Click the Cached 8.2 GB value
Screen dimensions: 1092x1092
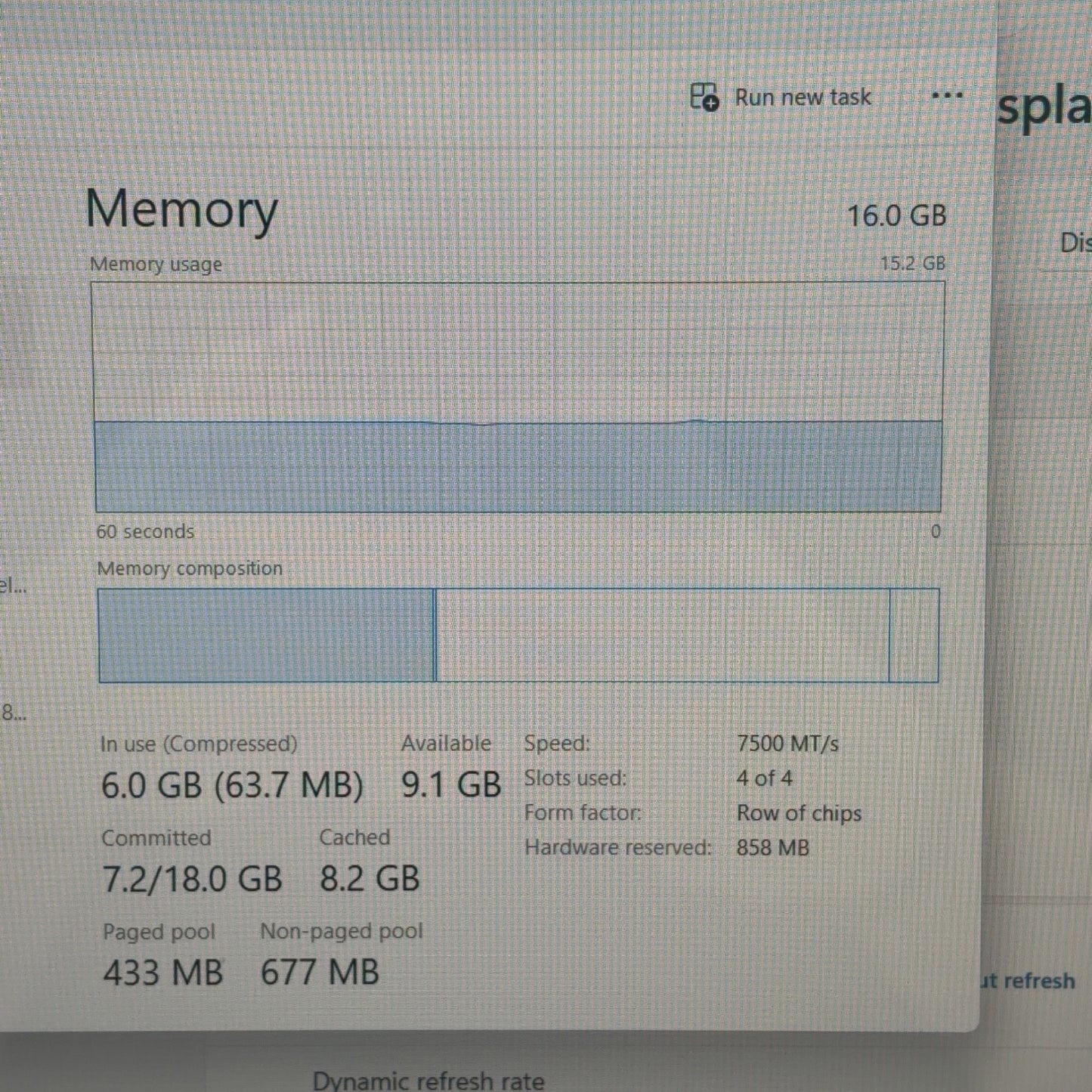pos(370,879)
